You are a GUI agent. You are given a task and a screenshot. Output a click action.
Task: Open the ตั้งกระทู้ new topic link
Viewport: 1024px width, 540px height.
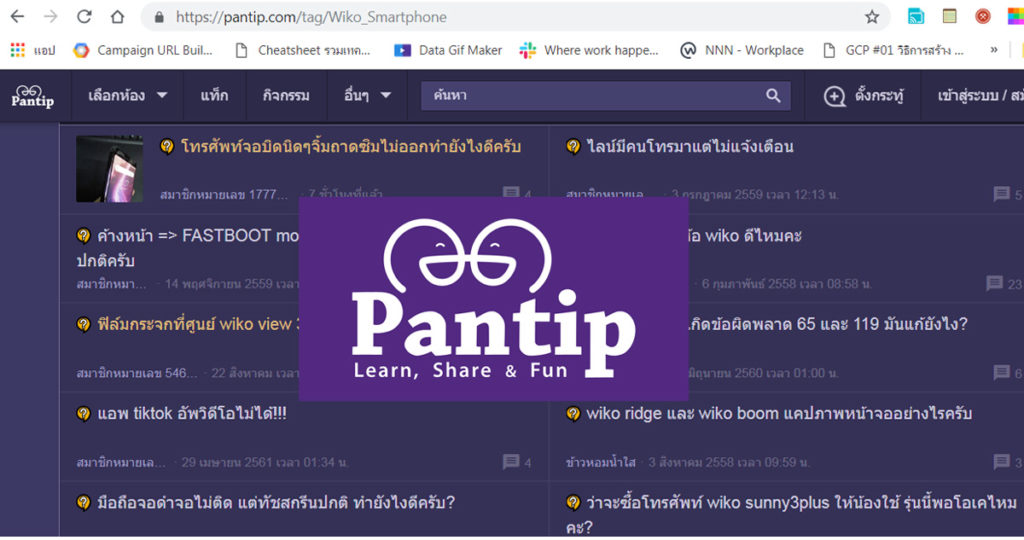point(879,96)
